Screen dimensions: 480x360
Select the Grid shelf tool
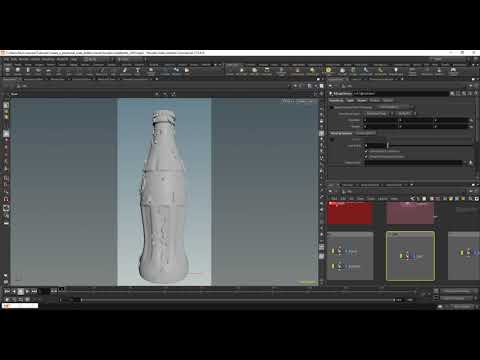49,71
